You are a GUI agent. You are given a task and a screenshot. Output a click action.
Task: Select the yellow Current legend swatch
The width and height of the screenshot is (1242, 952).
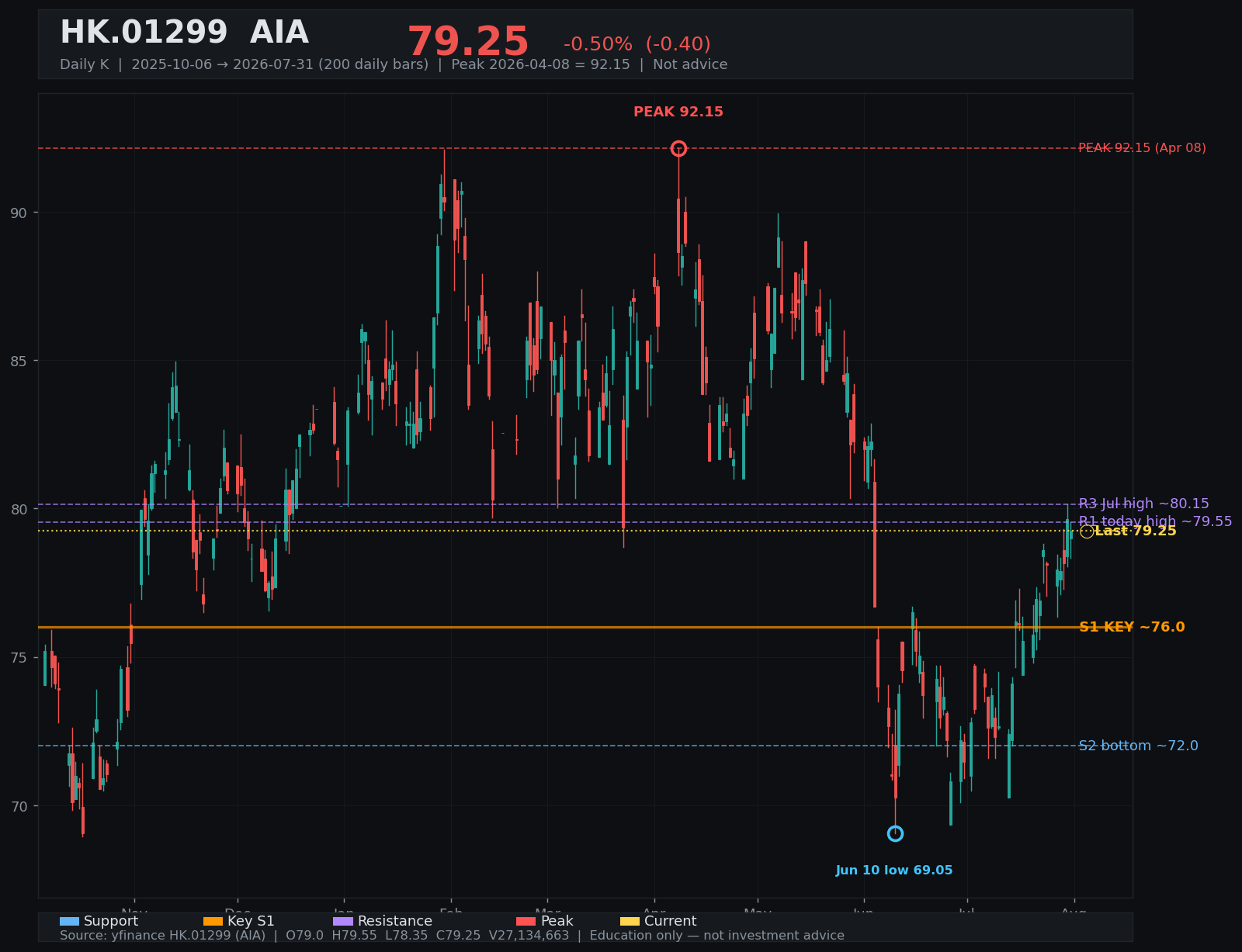pos(630,921)
